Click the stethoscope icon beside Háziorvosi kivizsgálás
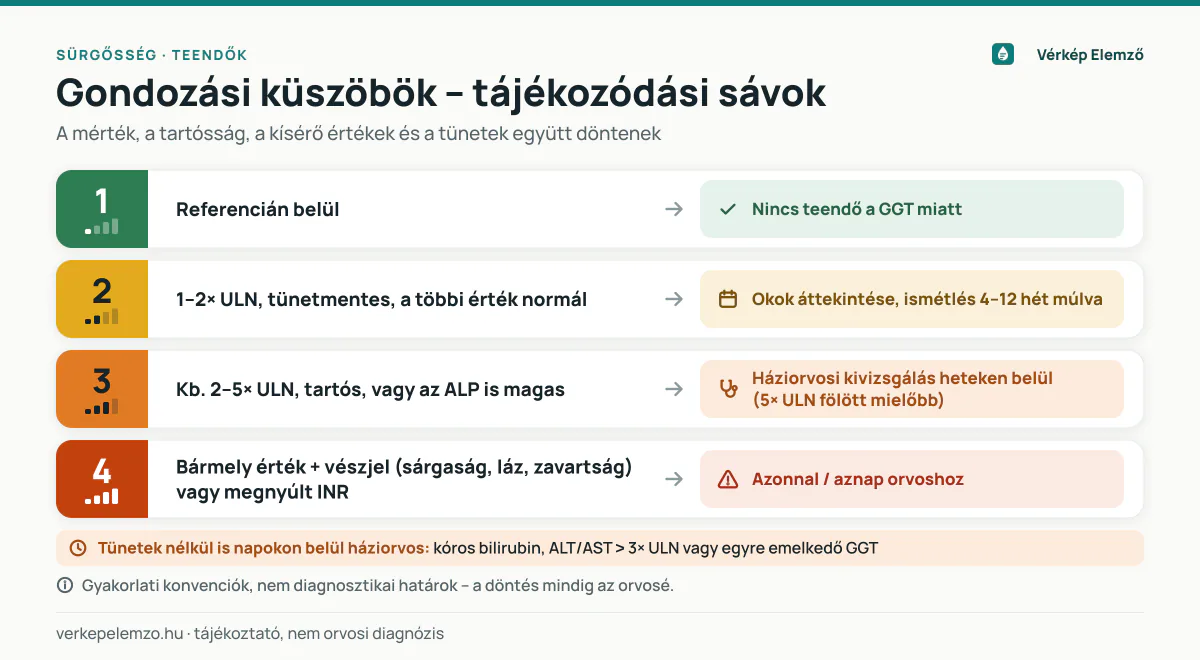Viewport: 1200px width, 660px height. [x=729, y=389]
